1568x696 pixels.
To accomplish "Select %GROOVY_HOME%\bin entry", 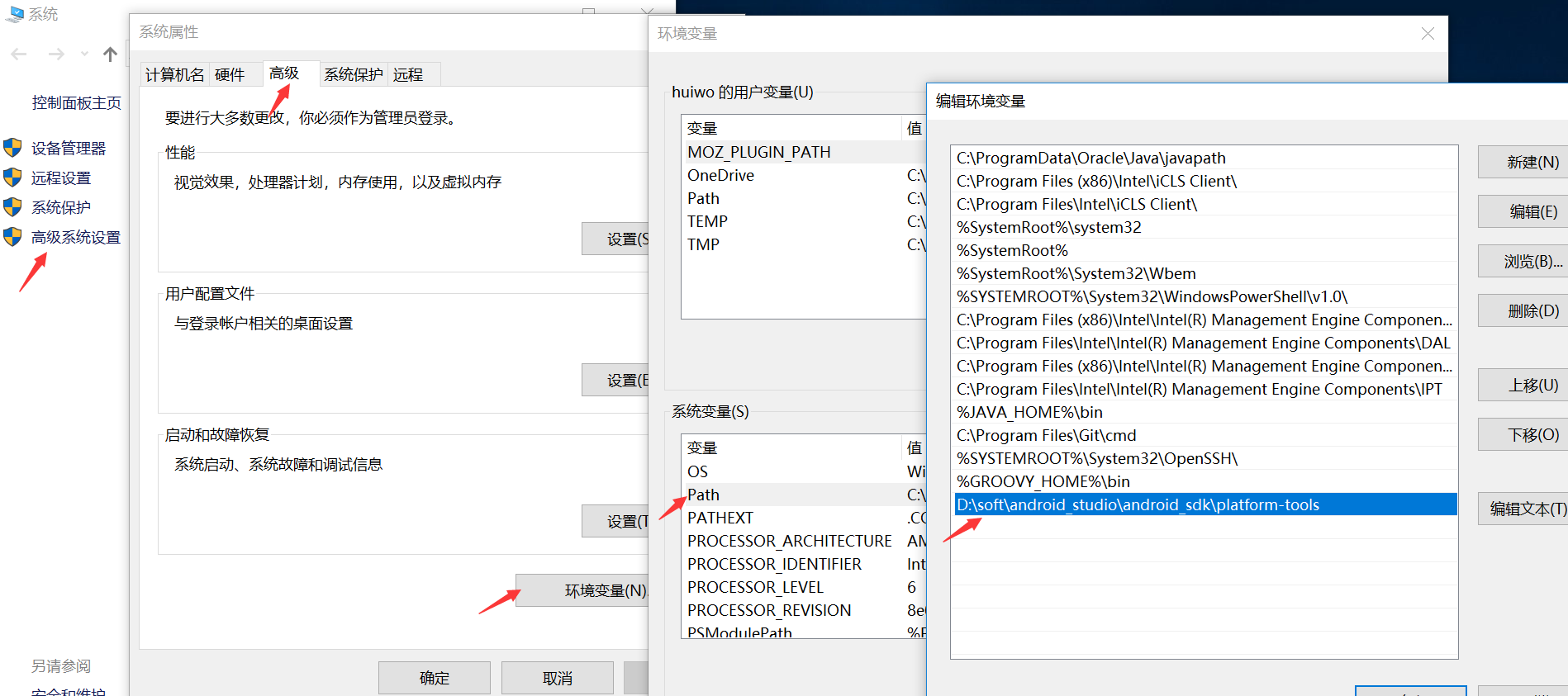I will pyautogui.click(x=1205, y=481).
